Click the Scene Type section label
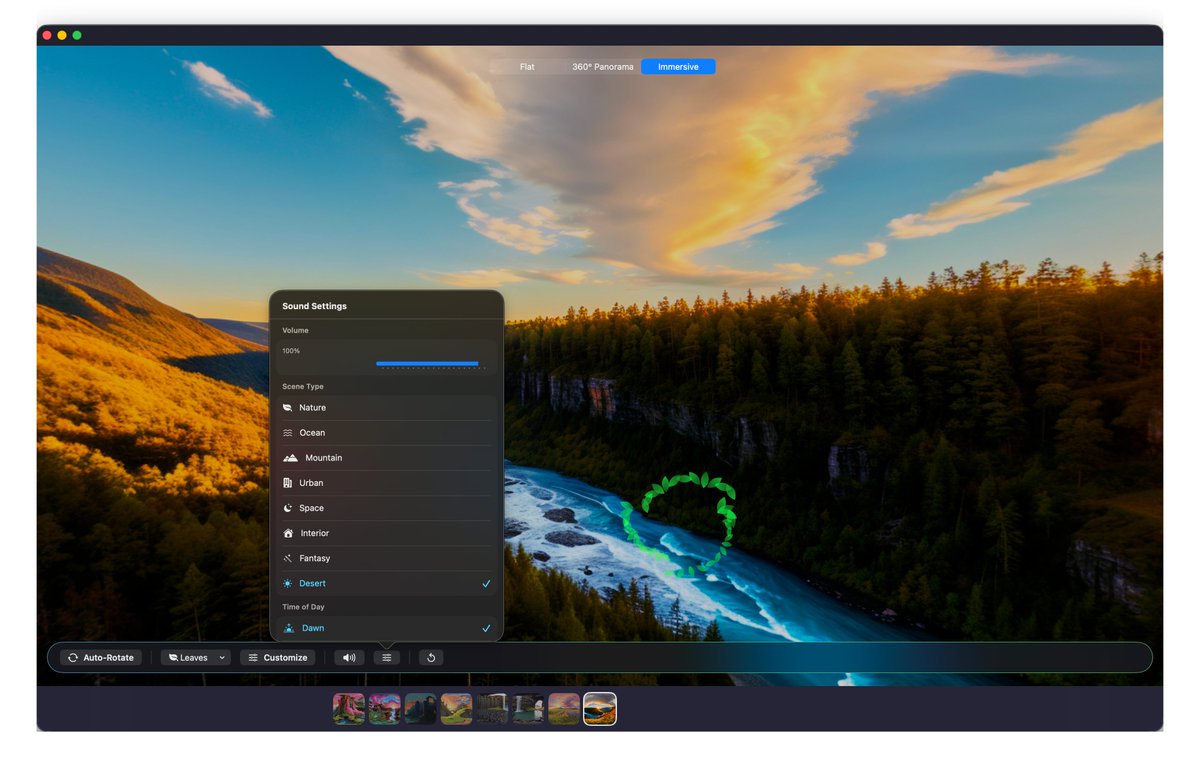1200x780 pixels. pos(303,386)
